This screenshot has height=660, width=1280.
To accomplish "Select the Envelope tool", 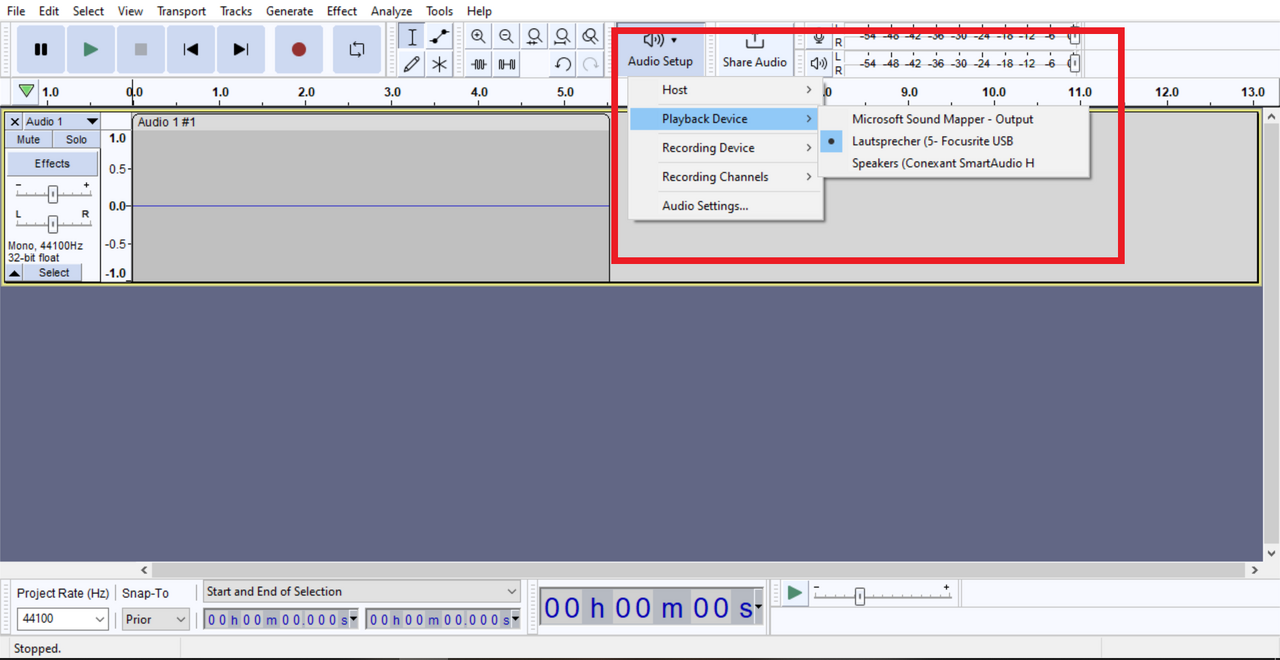I will pos(439,37).
